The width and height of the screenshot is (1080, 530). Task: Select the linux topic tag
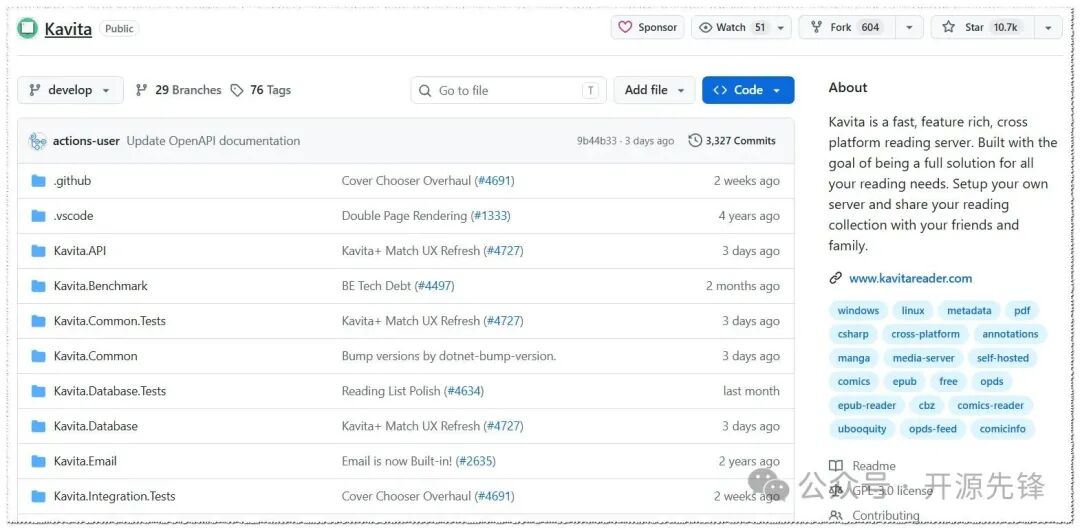tap(913, 311)
